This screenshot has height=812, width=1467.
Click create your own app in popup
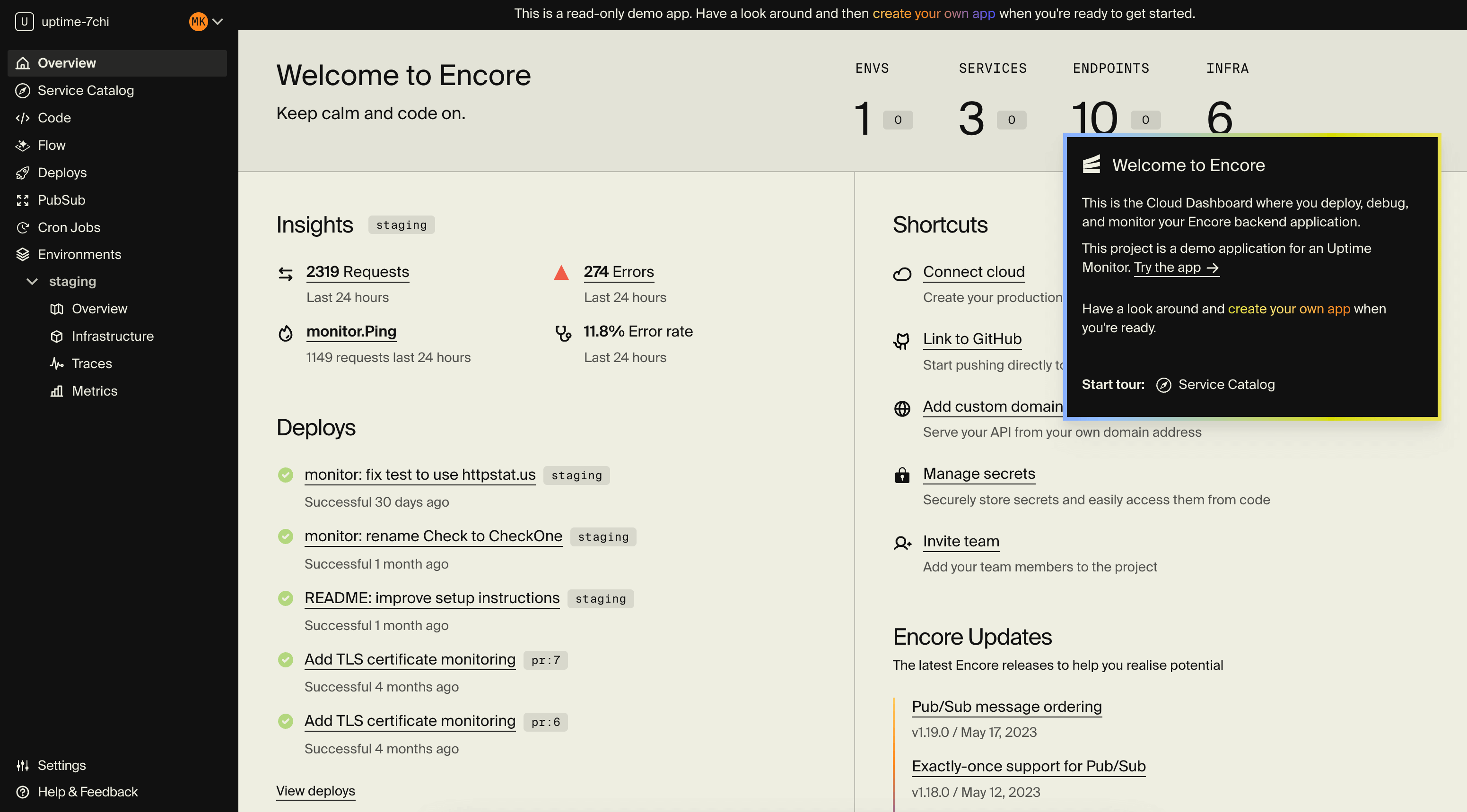(1289, 309)
